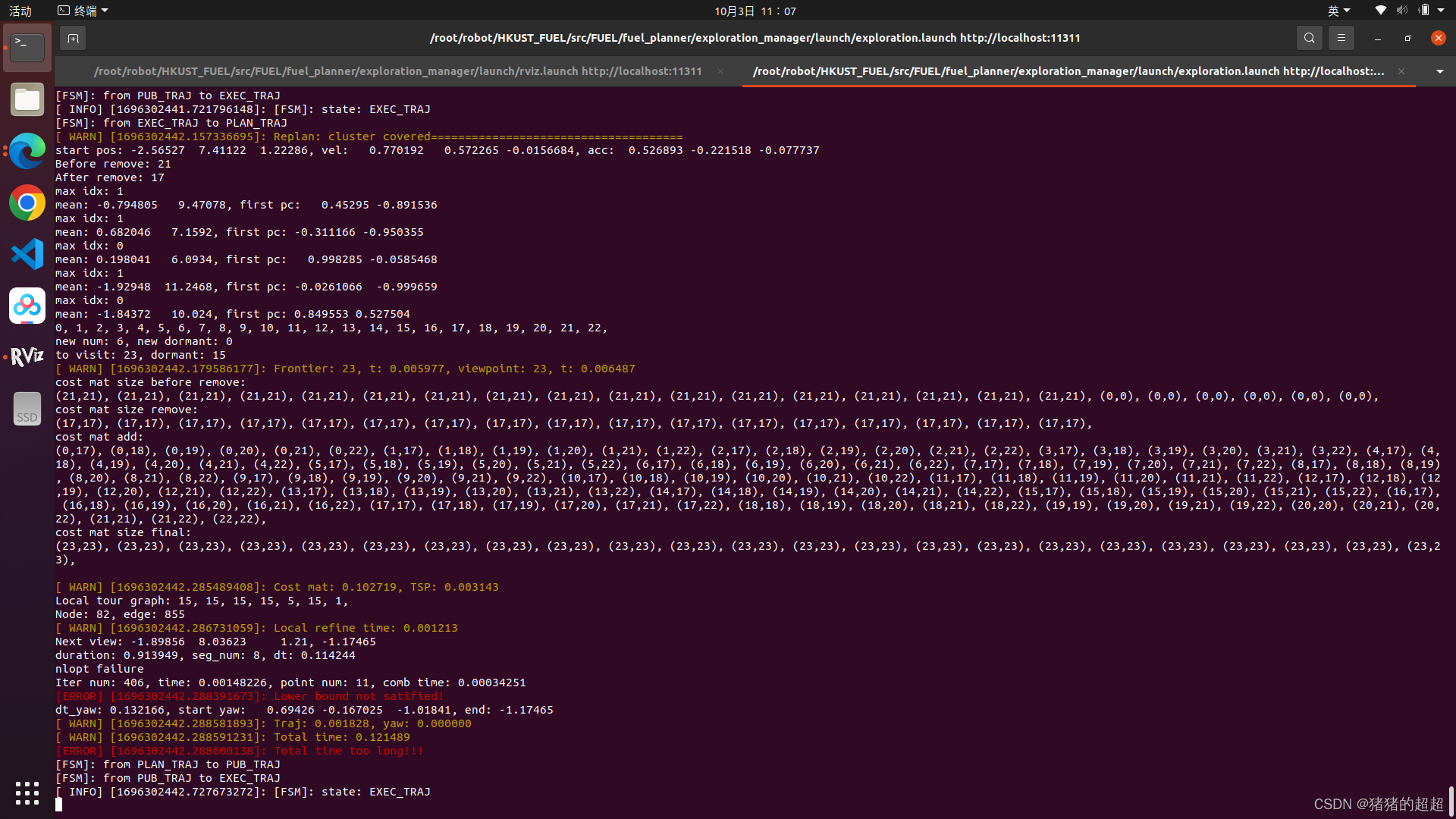
Task: Launch RViz from the dock
Action: pyautogui.click(x=27, y=356)
